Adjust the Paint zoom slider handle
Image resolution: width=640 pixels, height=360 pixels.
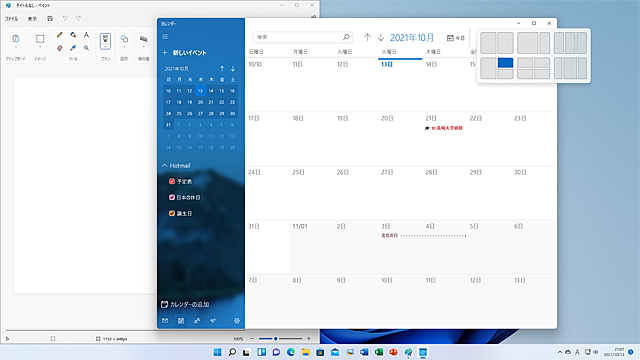[276, 338]
